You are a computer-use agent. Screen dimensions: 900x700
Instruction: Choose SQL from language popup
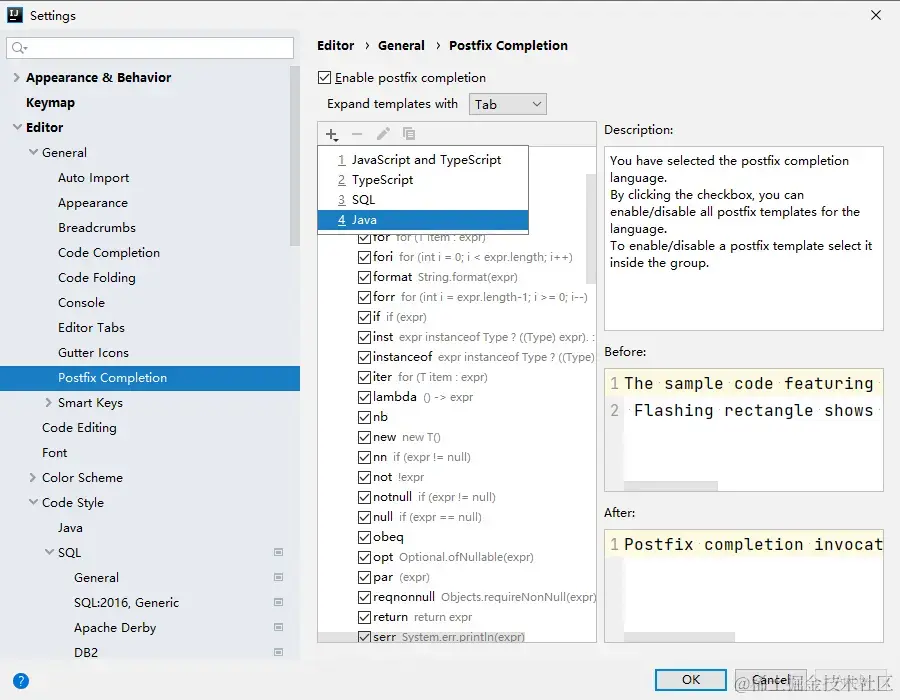point(423,200)
